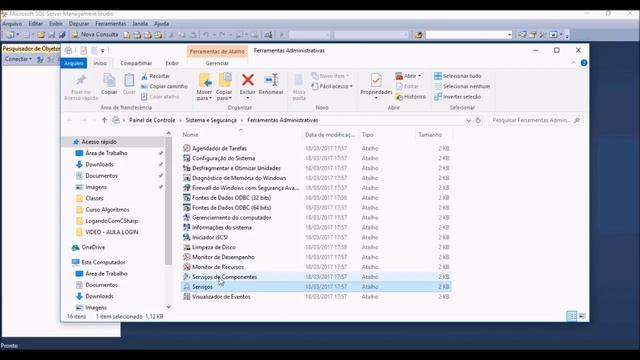Sort by the Tamanho column header
Viewport: 640px width, 360px height.
[x=430, y=134]
